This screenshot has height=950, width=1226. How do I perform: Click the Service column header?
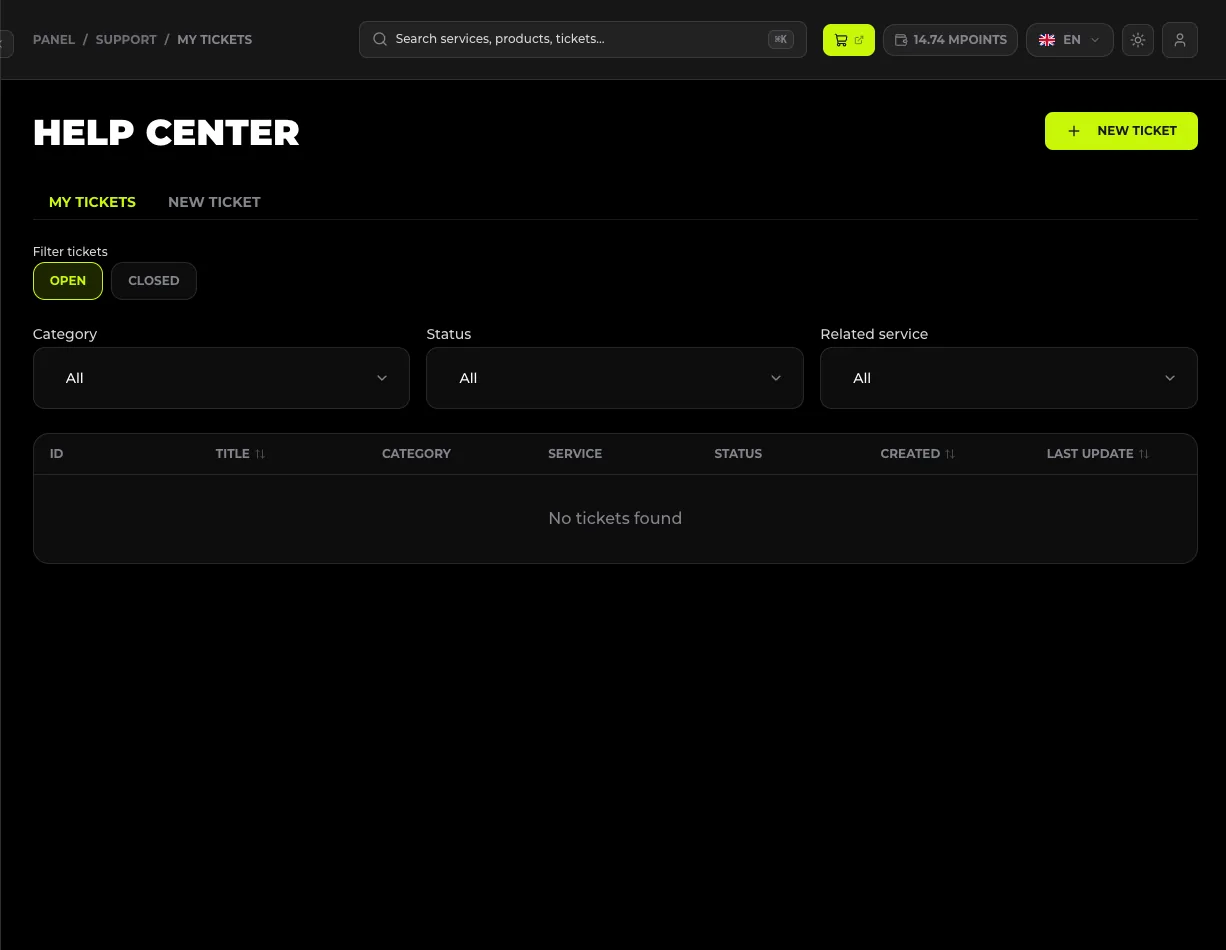[x=575, y=454]
